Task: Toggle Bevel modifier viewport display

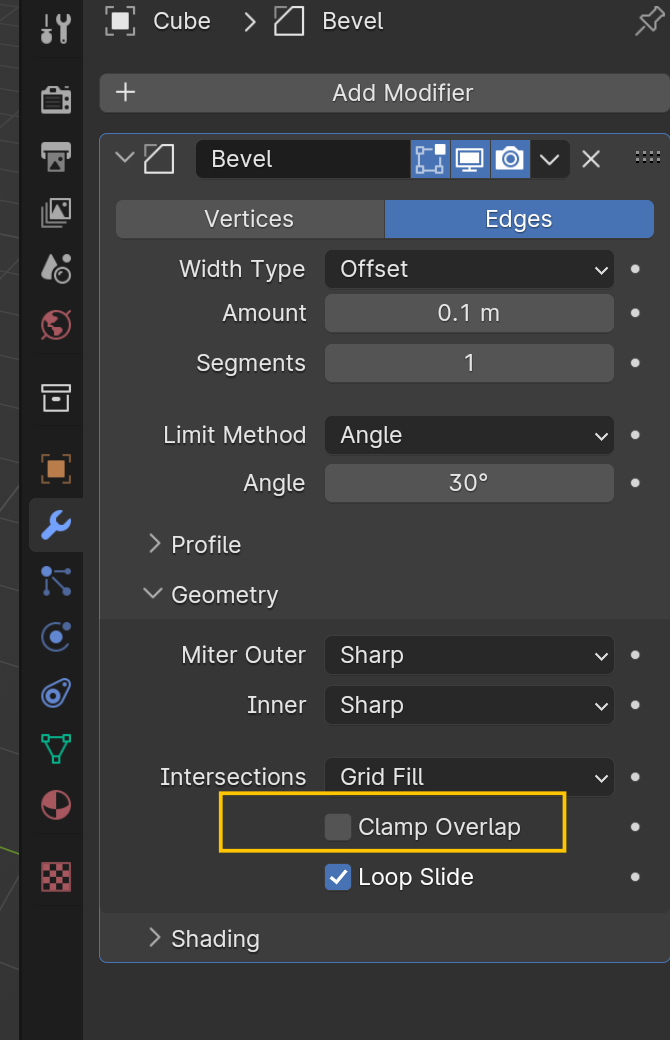Action: tap(470, 159)
